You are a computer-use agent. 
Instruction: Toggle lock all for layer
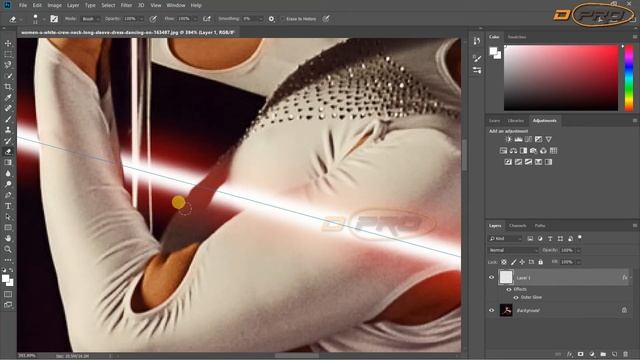540,262
